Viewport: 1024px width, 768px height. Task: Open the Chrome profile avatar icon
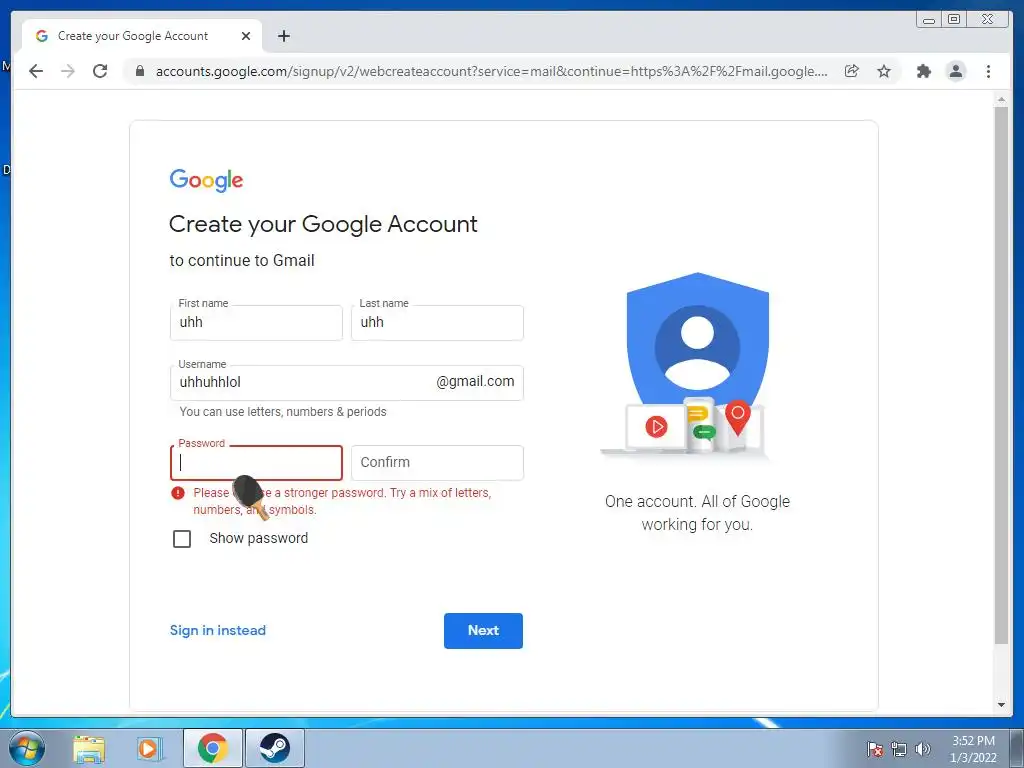pos(956,71)
